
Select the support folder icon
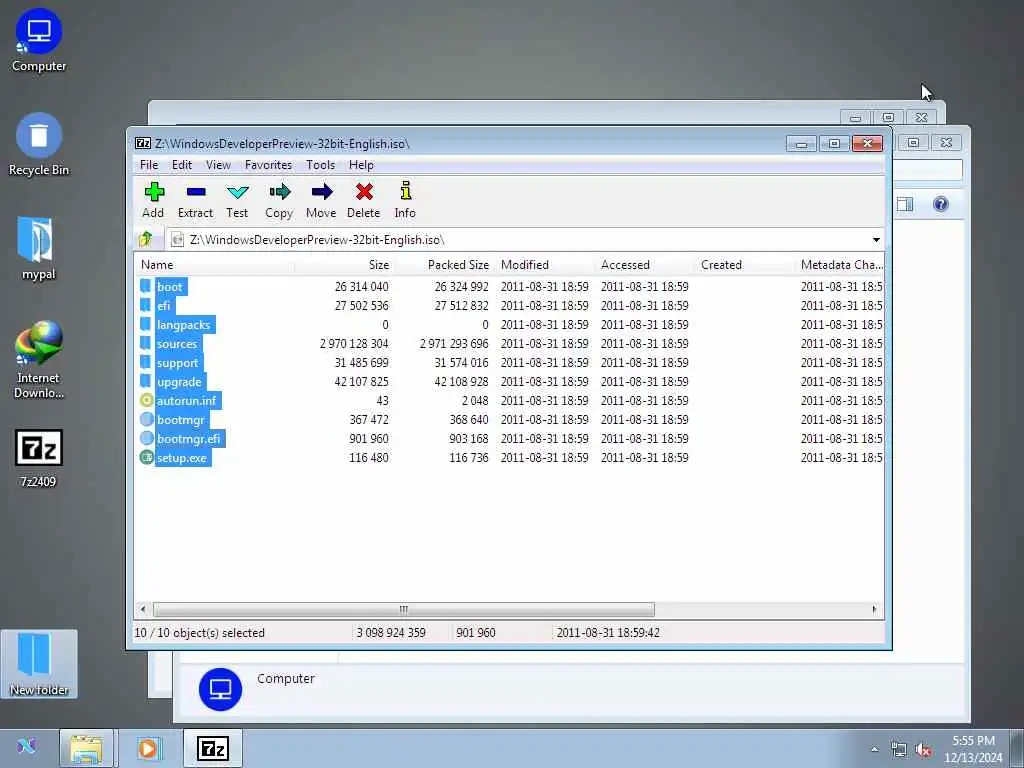click(146, 362)
